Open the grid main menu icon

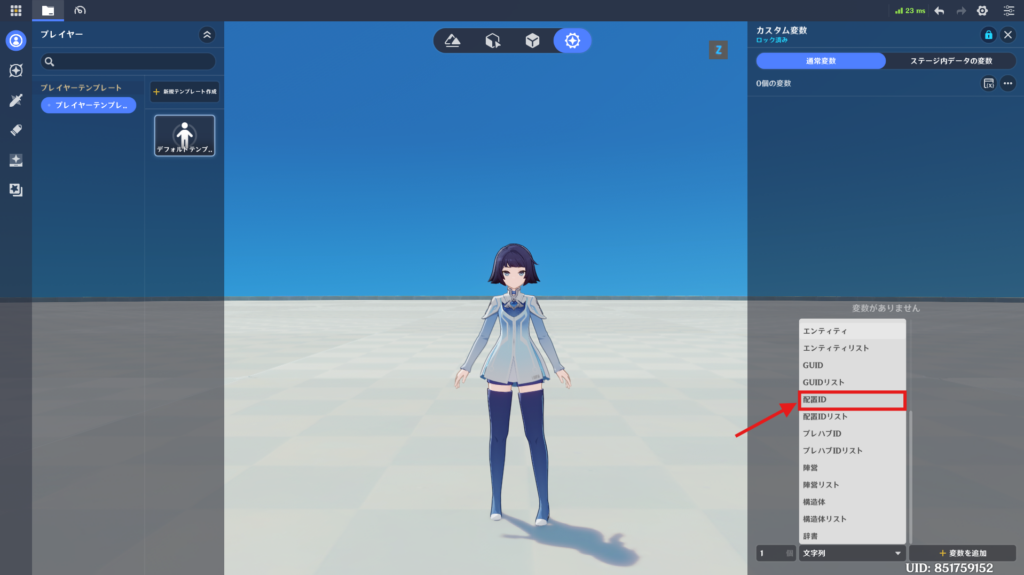pyautogui.click(x=16, y=10)
